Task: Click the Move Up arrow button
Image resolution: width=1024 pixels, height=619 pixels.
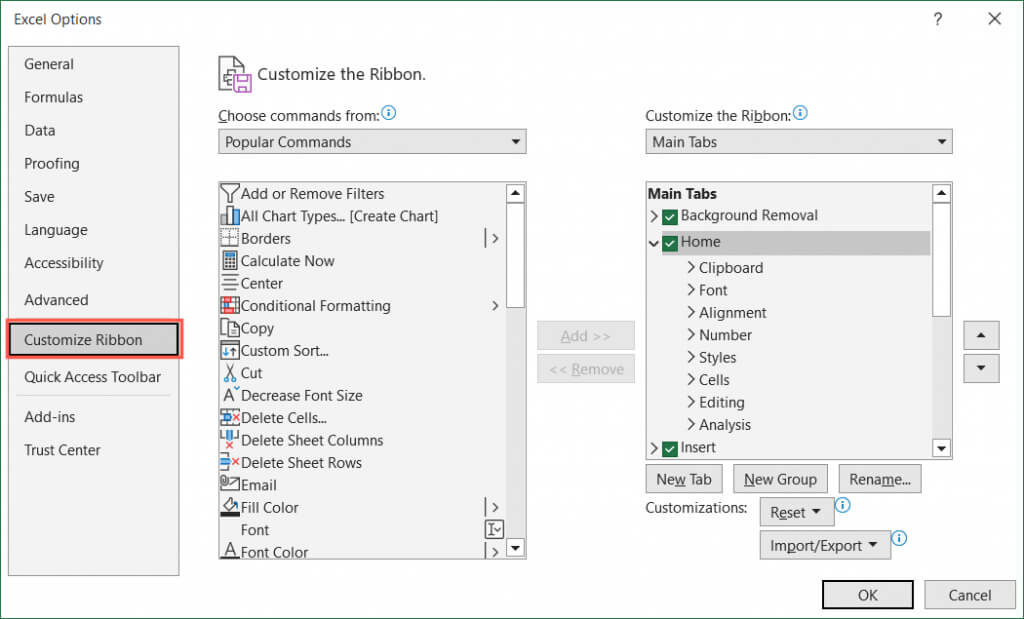Action: point(981,335)
